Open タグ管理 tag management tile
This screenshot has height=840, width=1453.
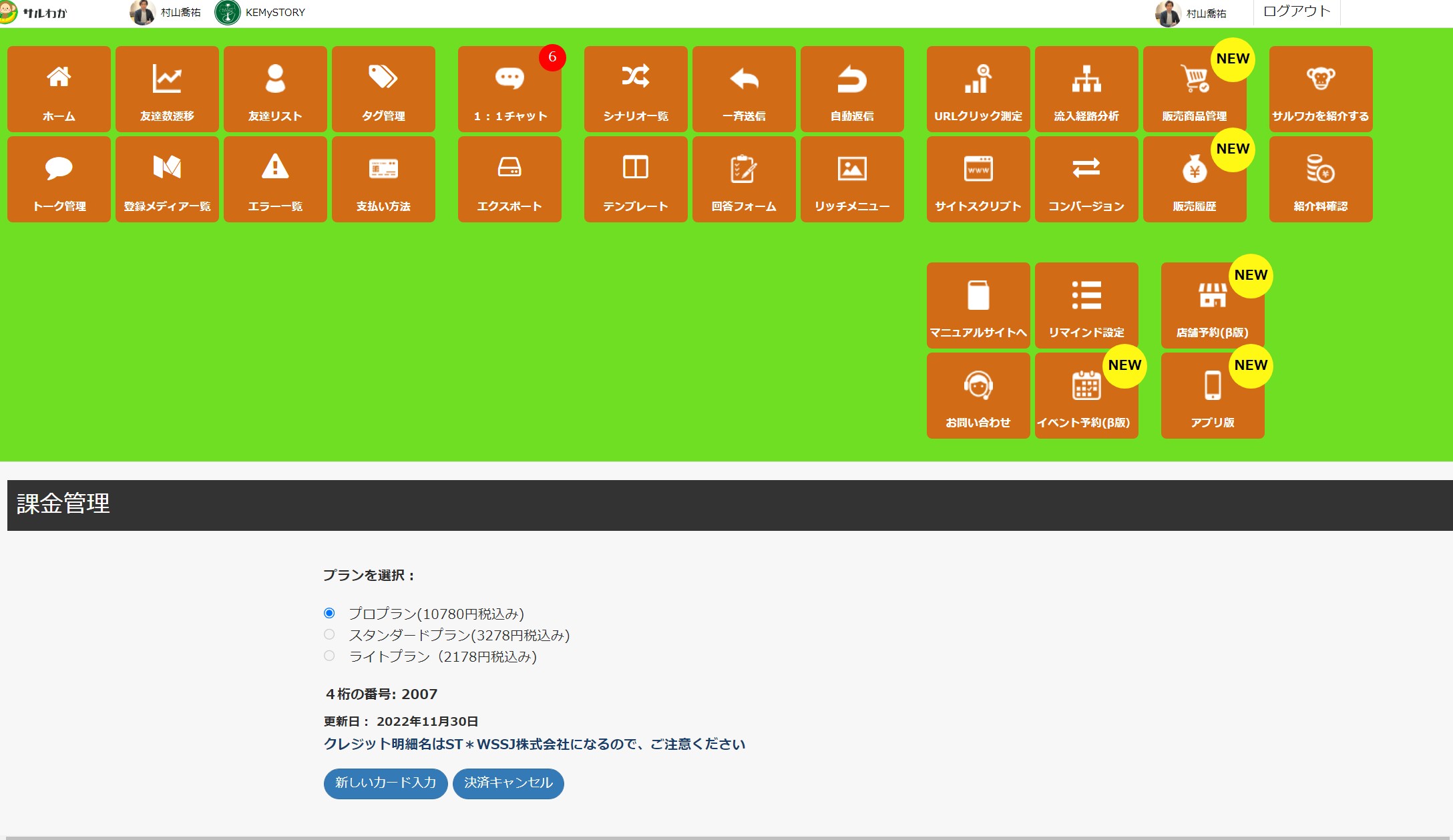383,89
